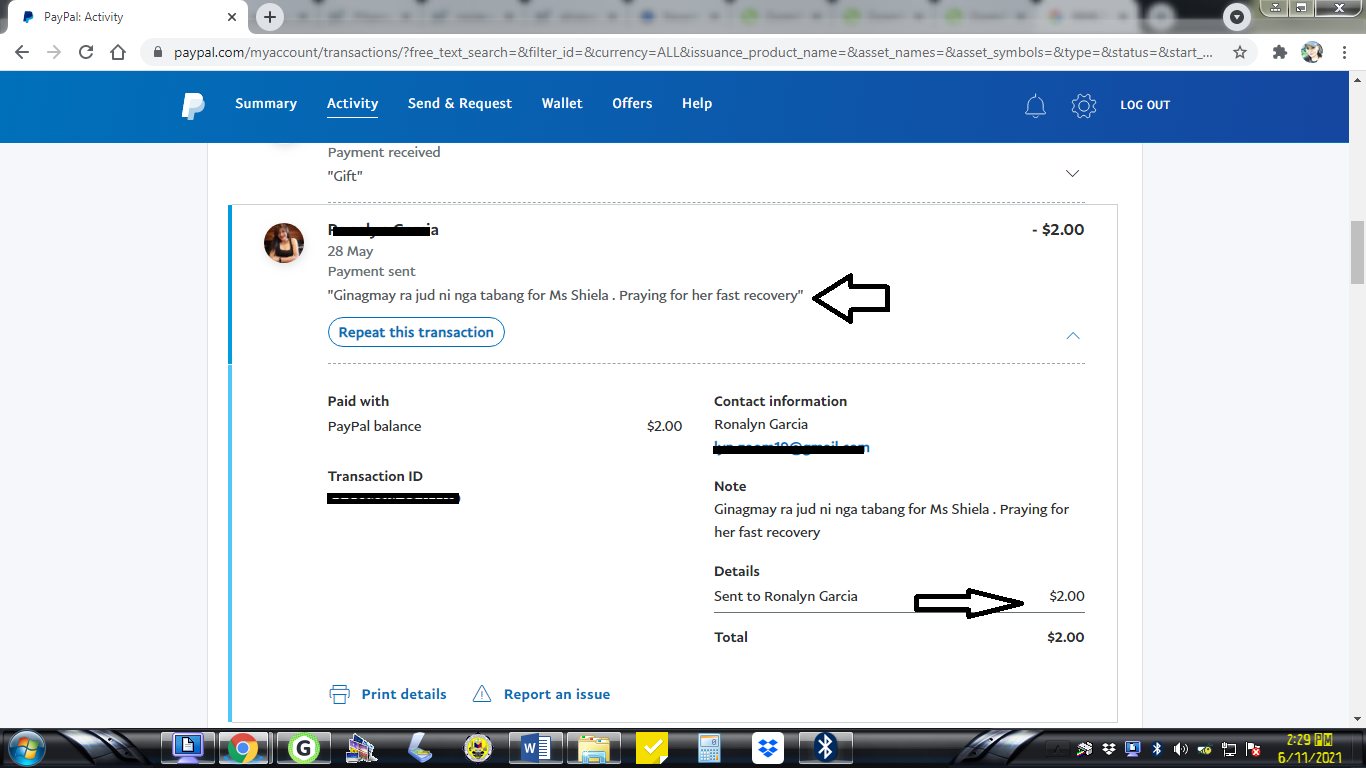Screen dimensions: 1366x768
Task: Click "Sent to Ronalyn Garcia" details row
Action: pos(899,596)
